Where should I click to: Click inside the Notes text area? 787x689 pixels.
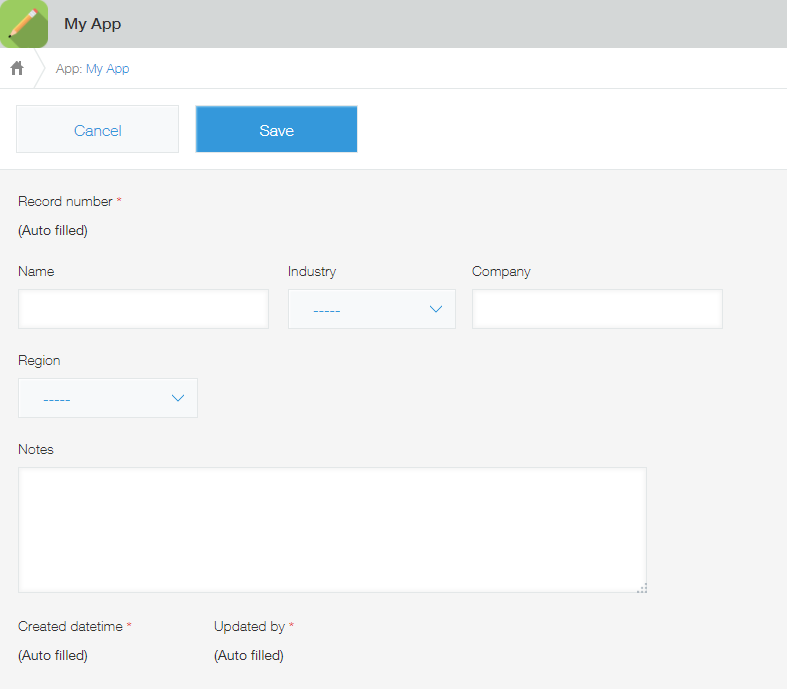click(x=332, y=530)
